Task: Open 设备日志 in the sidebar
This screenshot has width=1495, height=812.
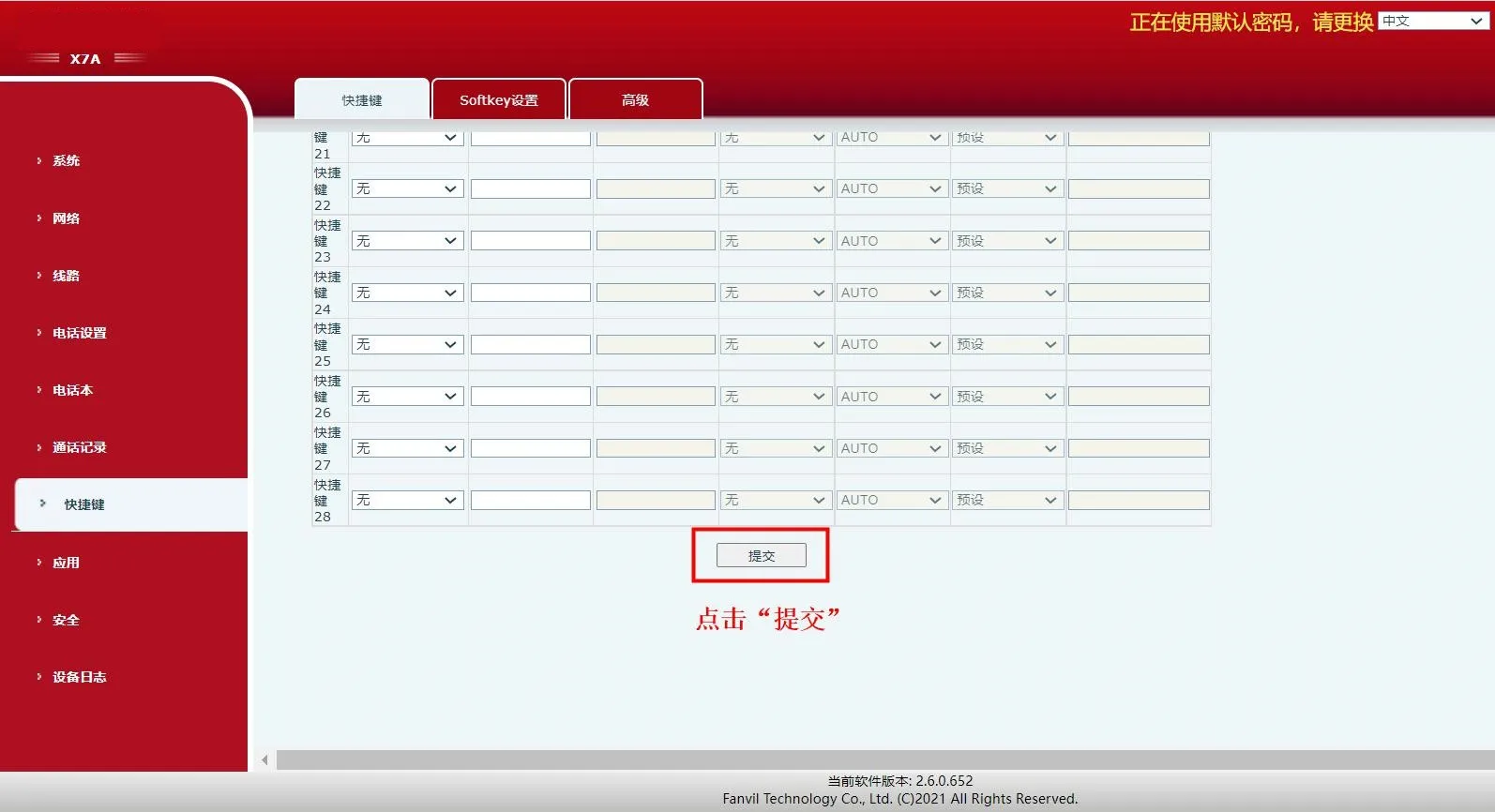Action: [x=79, y=677]
